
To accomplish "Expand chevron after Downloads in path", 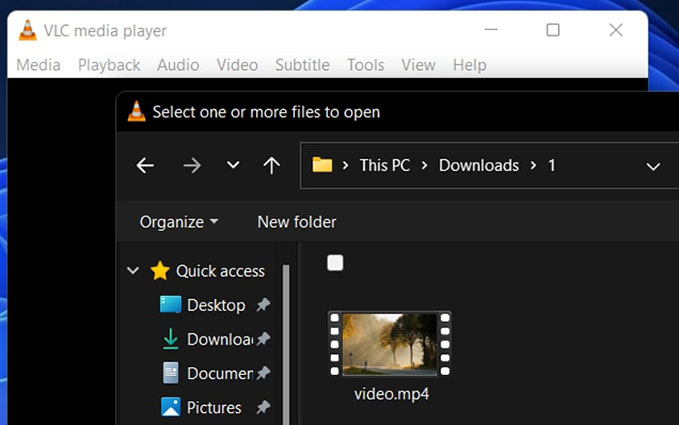I will 533,165.
